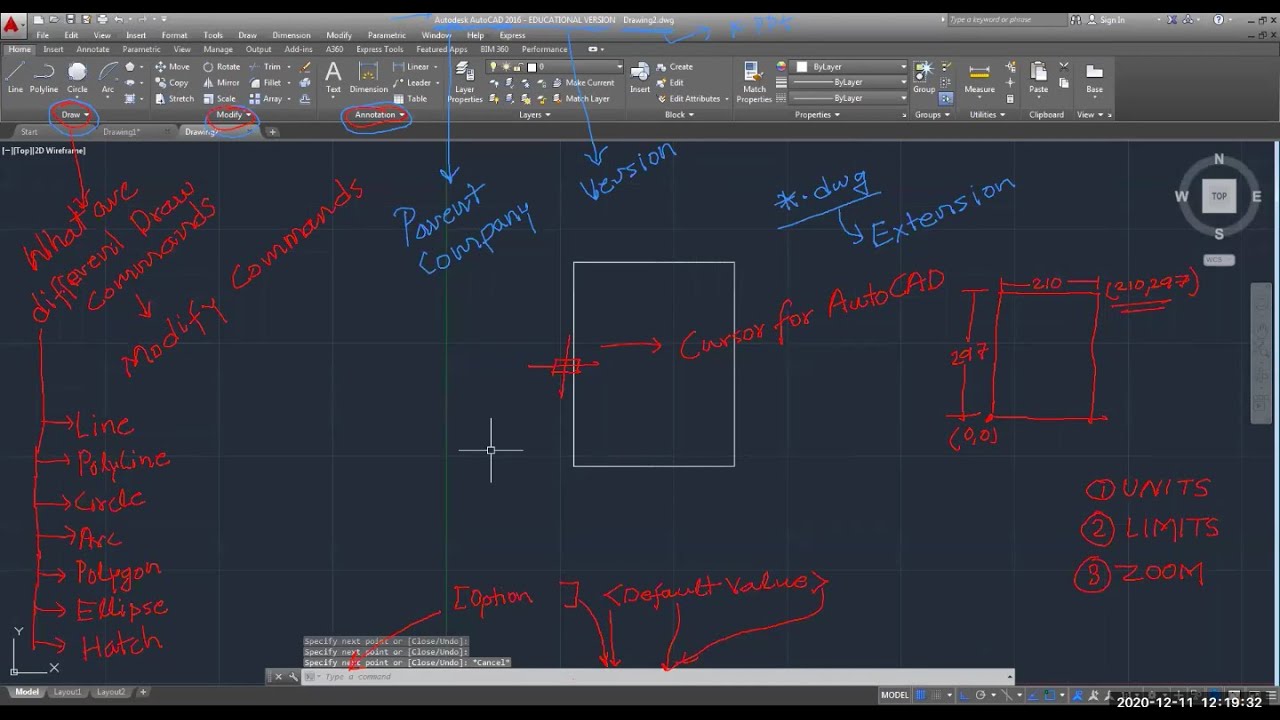Click Sign In link
Viewport: 1280px width, 720px height.
pyautogui.click(x=1106, y=20)
